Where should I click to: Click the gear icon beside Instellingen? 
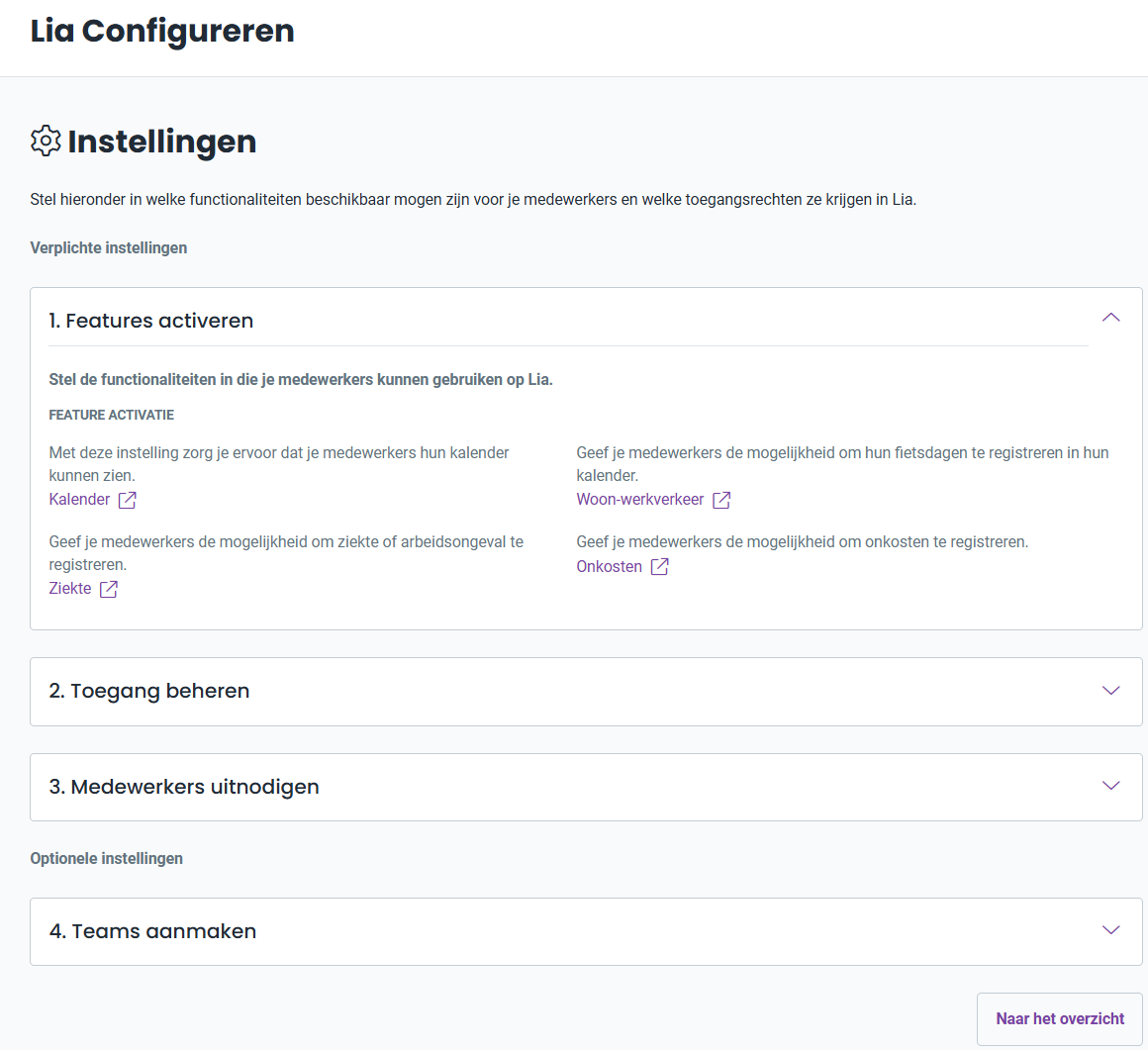(x=46, y=141)
